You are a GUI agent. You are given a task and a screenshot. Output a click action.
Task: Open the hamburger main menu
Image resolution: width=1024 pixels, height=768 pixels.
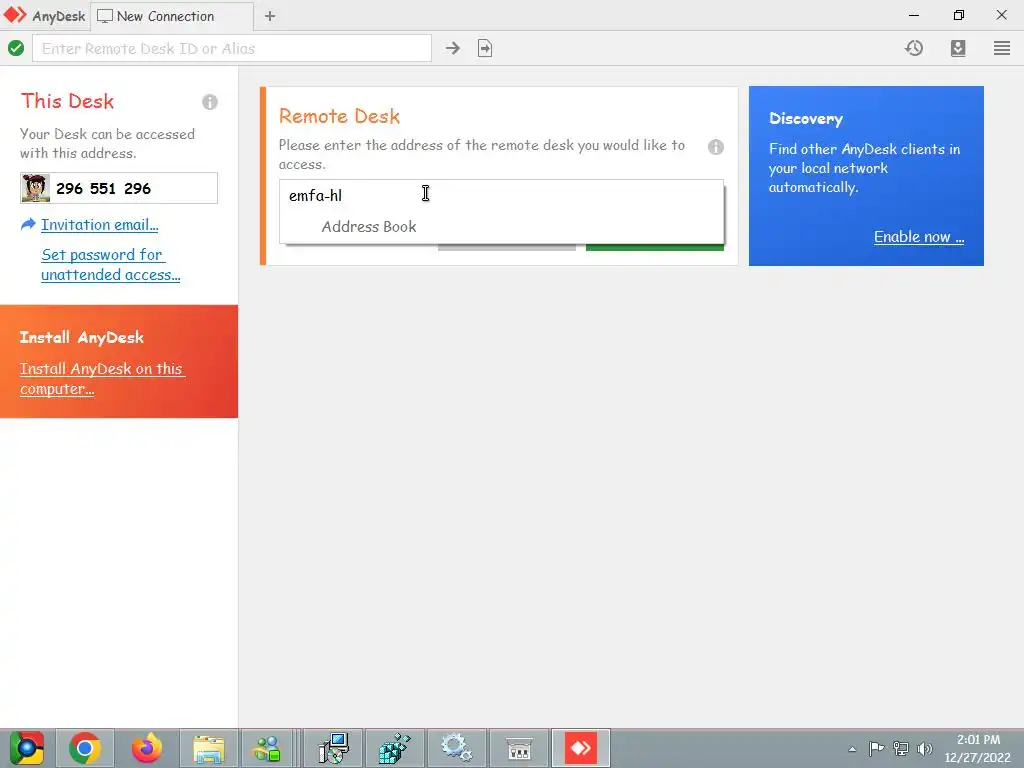(1002, 48)
